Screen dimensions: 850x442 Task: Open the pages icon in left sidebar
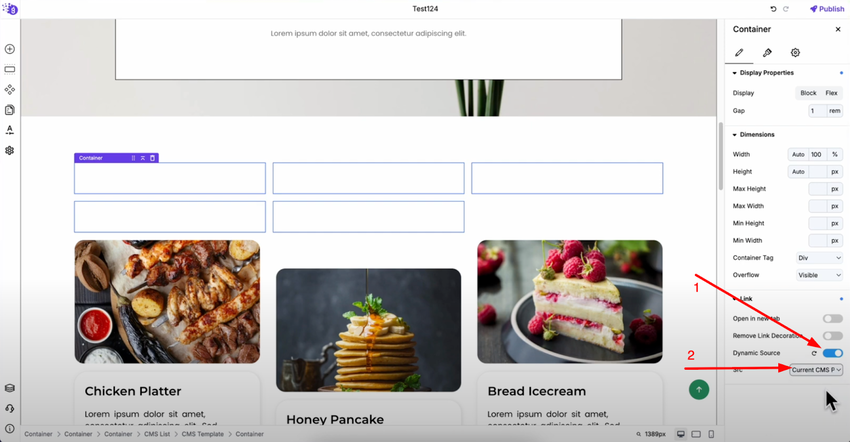tap(10, 110)
